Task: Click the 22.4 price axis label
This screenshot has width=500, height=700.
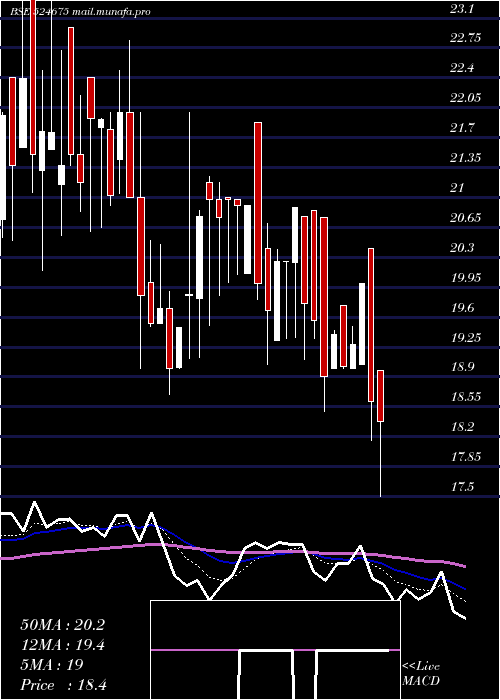Action: click(462, 68)
